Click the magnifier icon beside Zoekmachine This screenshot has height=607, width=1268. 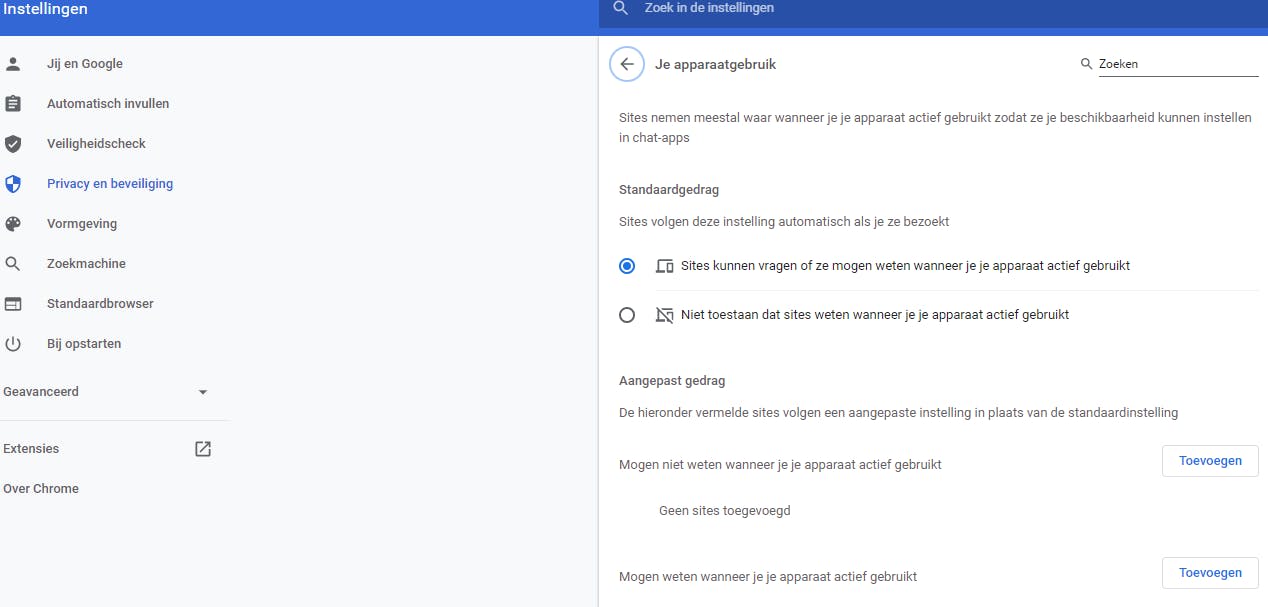[x=13, y=264]
